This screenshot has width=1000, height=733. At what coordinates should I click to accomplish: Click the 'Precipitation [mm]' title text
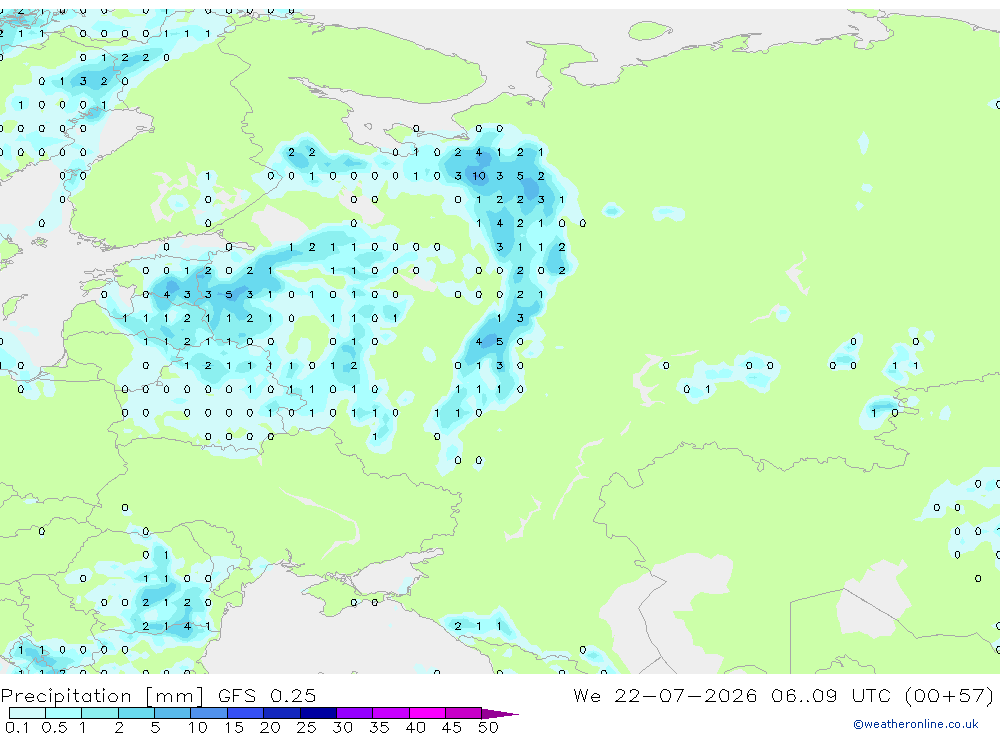(x=103, y=695)
